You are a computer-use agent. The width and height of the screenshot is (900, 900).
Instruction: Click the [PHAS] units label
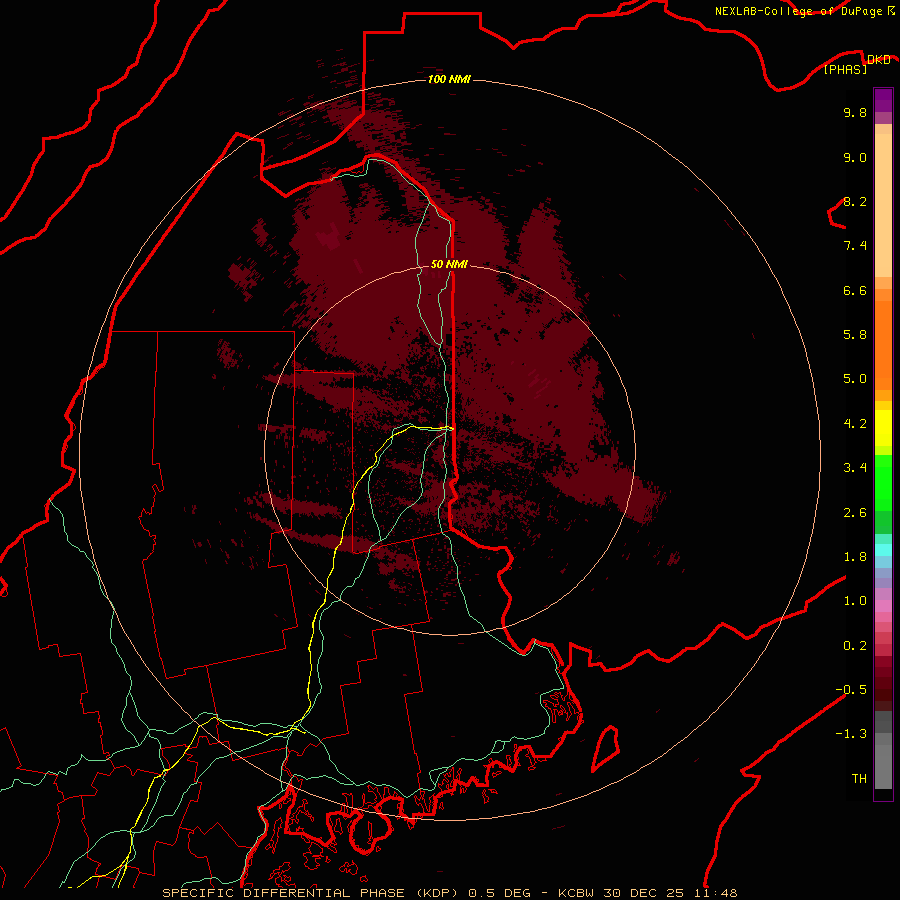(x=845, y=69)
